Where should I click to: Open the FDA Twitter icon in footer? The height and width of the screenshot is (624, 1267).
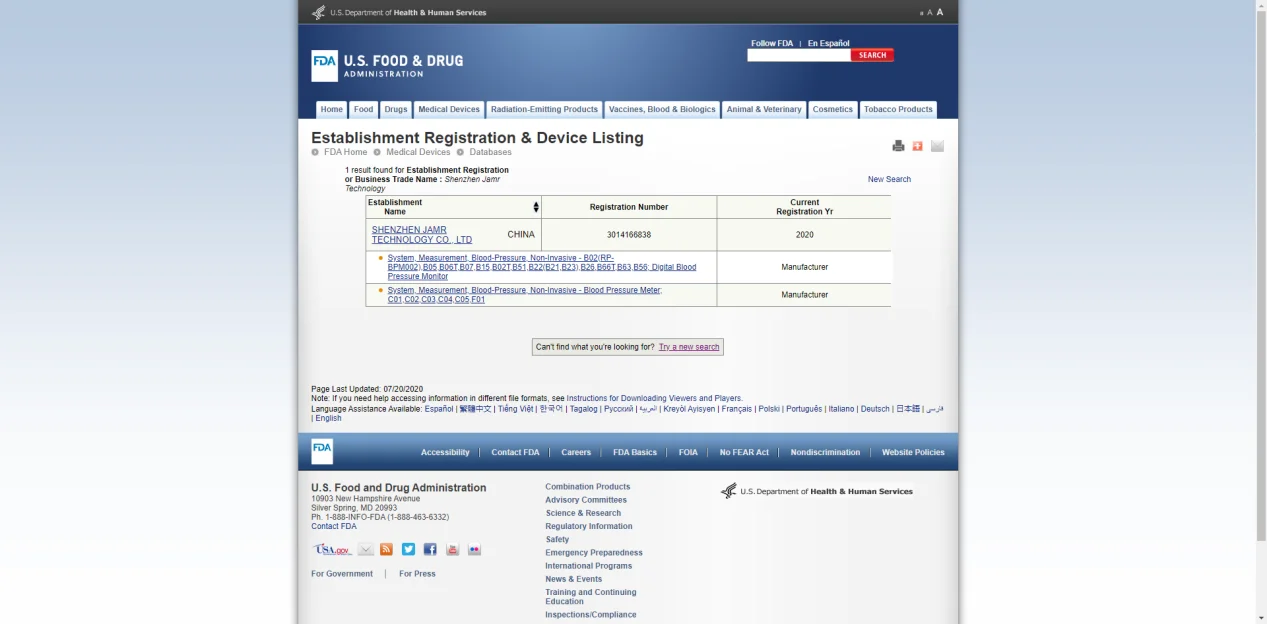[x=408, y=549]
